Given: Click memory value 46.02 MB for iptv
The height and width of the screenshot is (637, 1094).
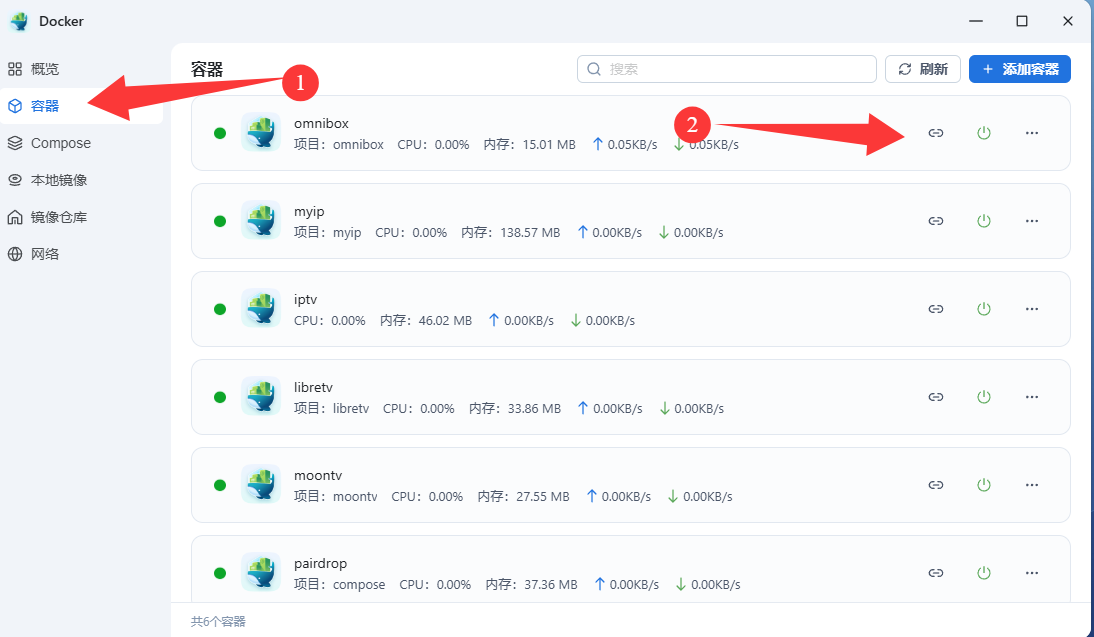Looking at the screenshot, I should (445, 321).
